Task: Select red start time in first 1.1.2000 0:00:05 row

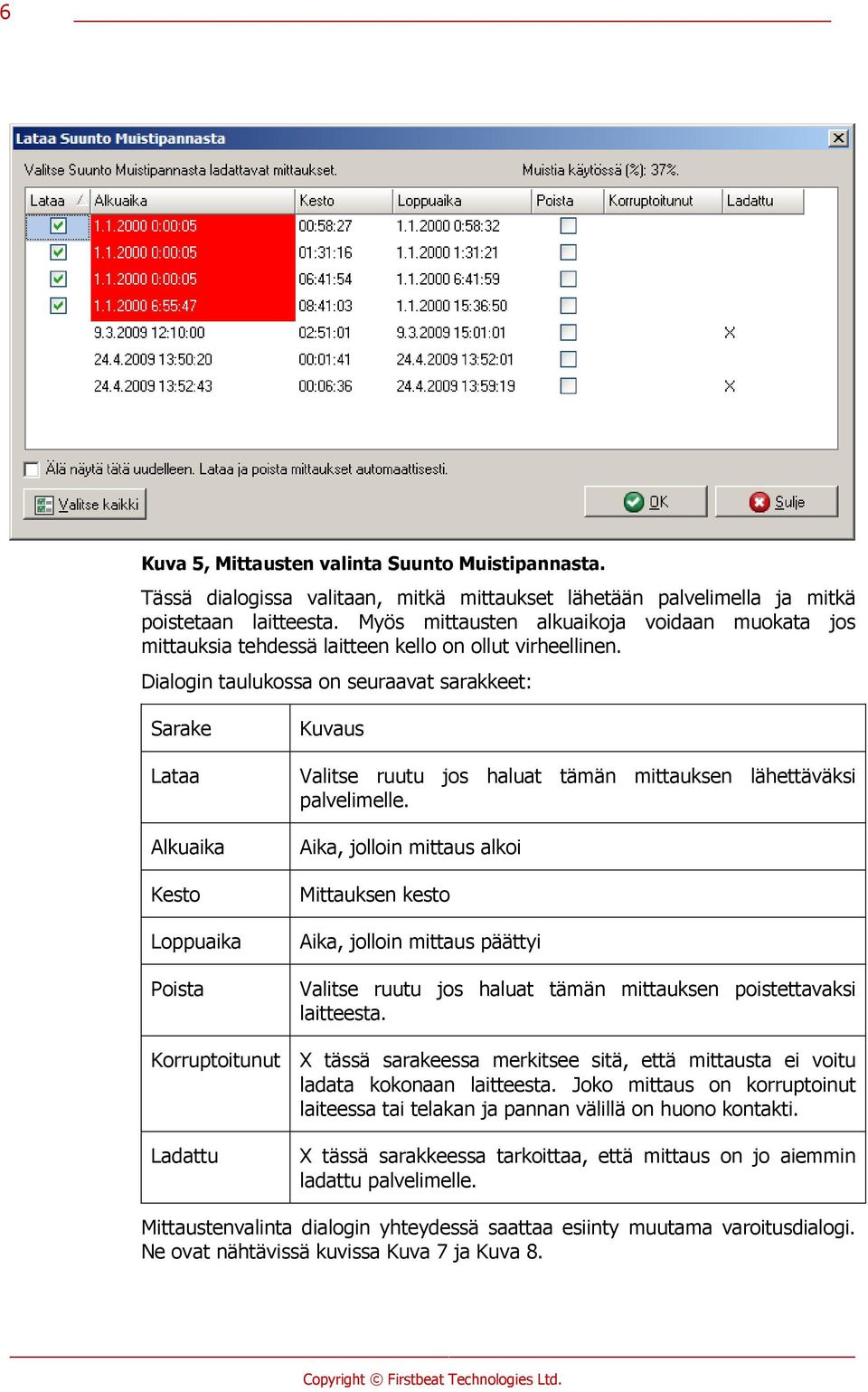Action: coord(193,226)
